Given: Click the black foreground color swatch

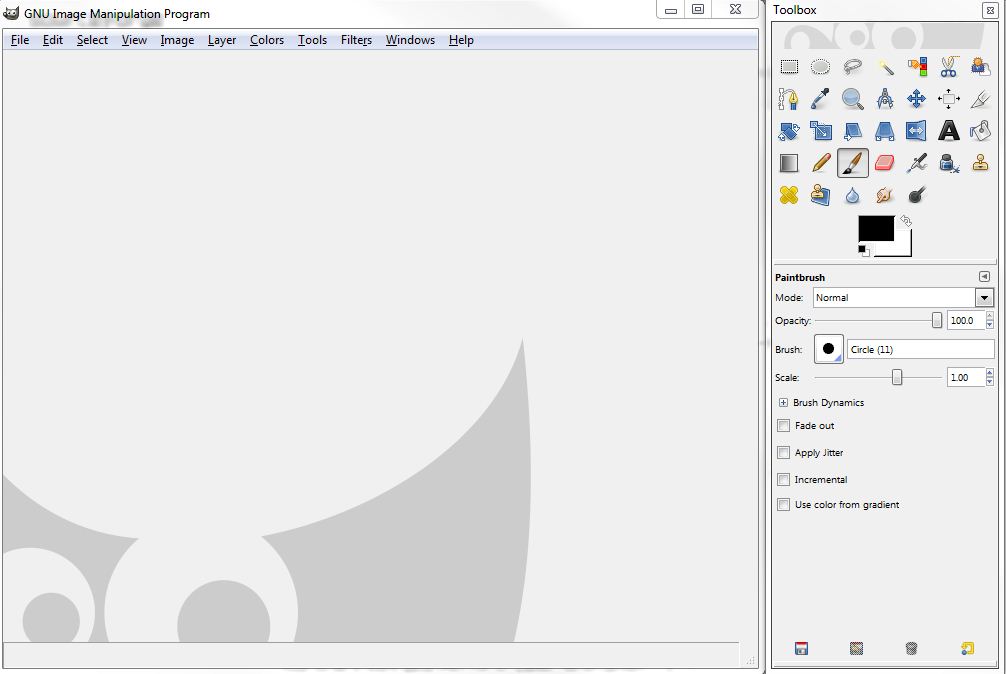Looking at the screenshot, I should click(875, 228).
